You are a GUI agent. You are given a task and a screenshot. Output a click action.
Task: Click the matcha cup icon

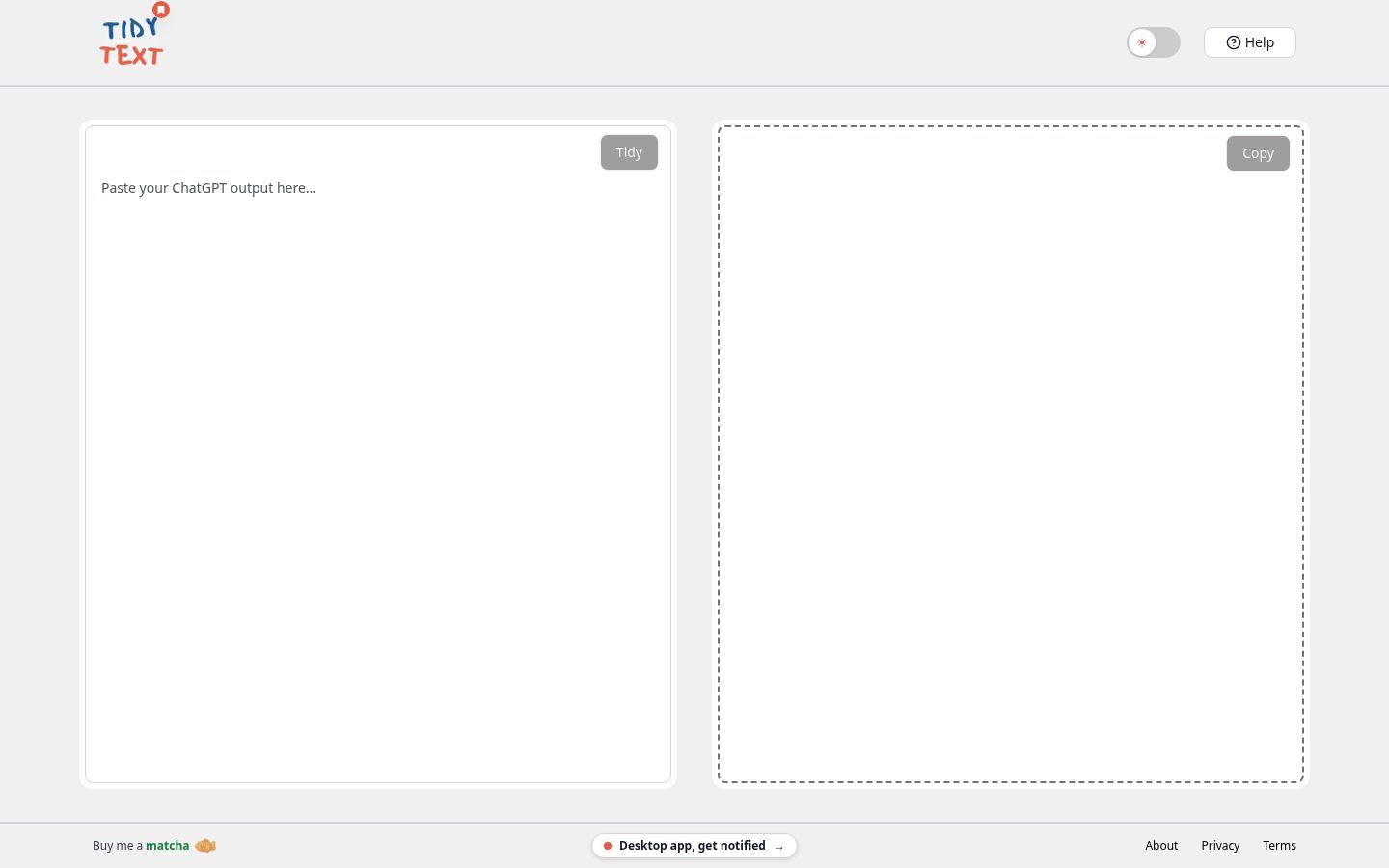tap(205, 846)
